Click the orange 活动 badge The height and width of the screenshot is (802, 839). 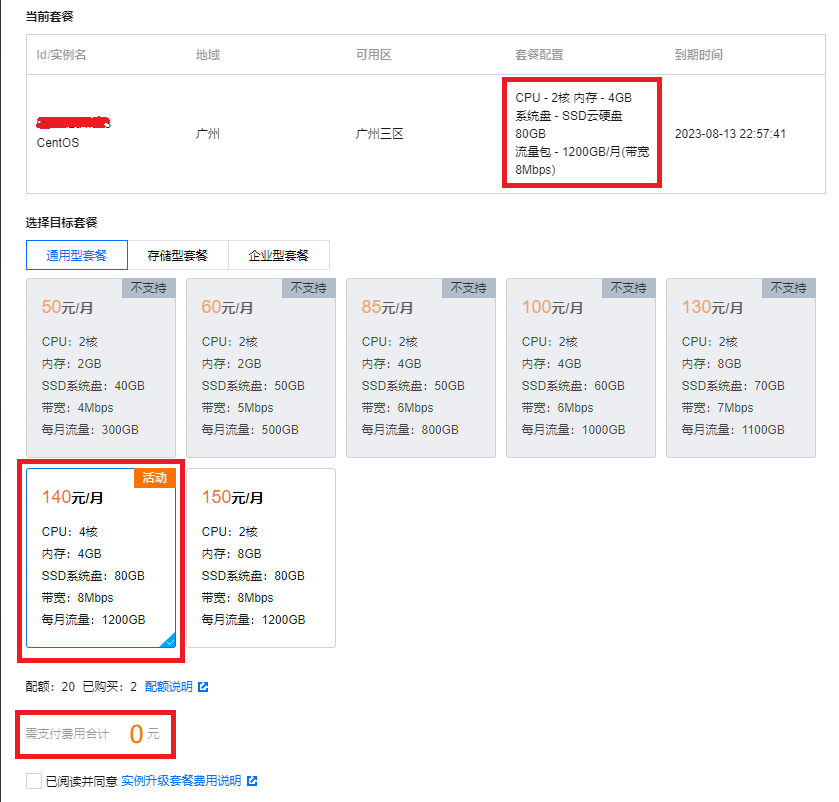154,478
